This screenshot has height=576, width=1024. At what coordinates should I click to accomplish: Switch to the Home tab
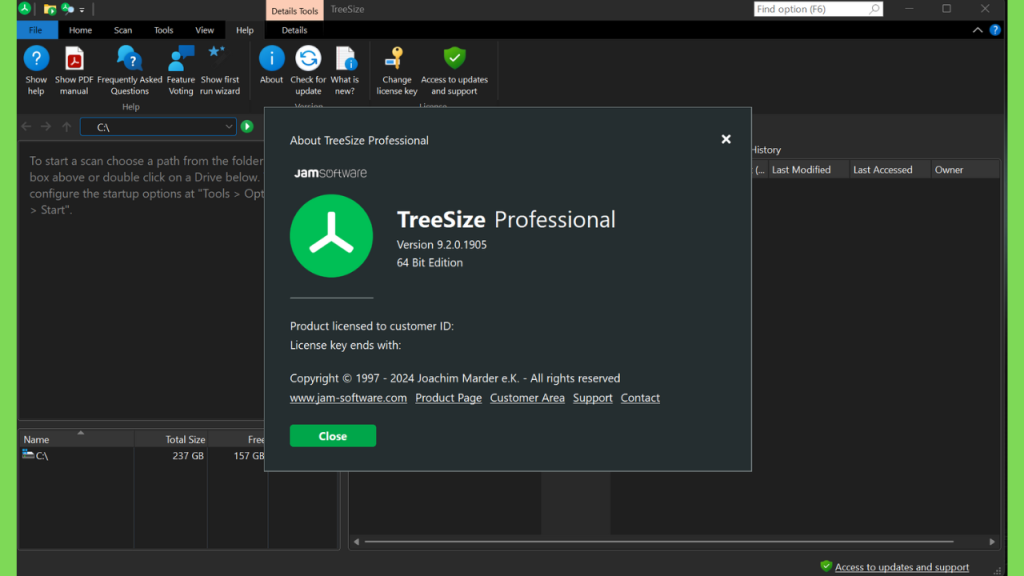pyautogui.click(x=80, y=30)
